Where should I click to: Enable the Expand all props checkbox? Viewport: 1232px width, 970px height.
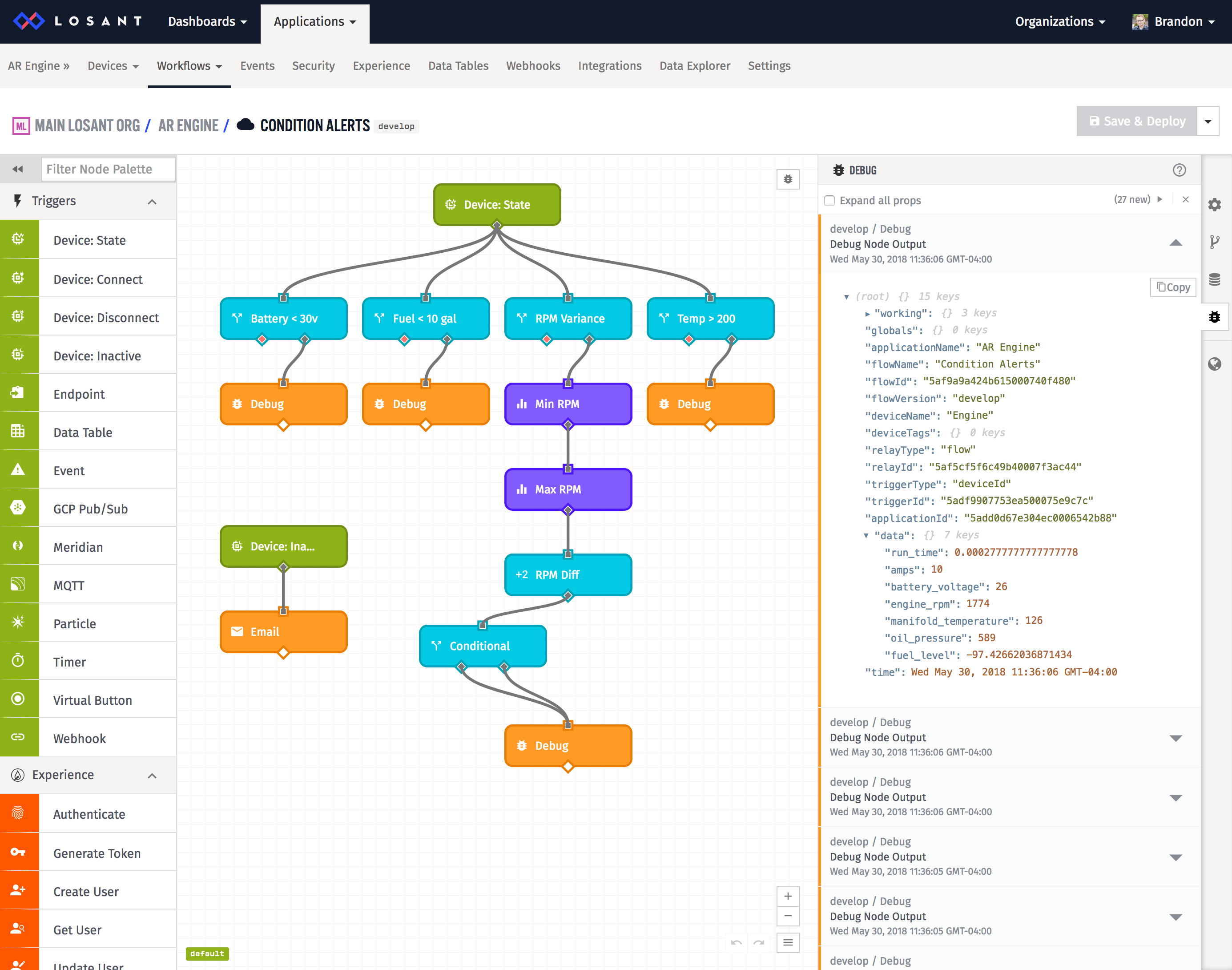(829, 201)
